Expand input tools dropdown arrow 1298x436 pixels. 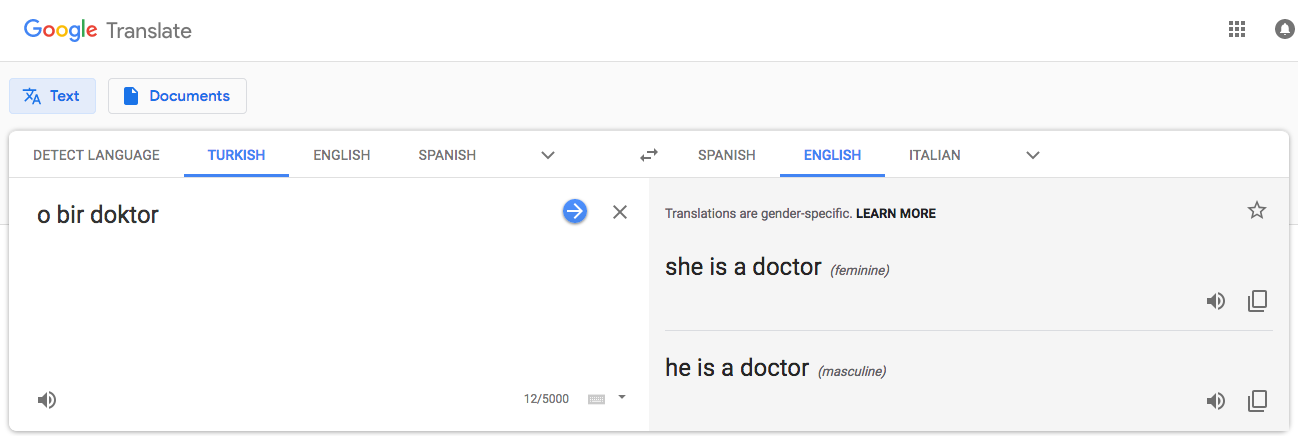click(x=622, y=397)
